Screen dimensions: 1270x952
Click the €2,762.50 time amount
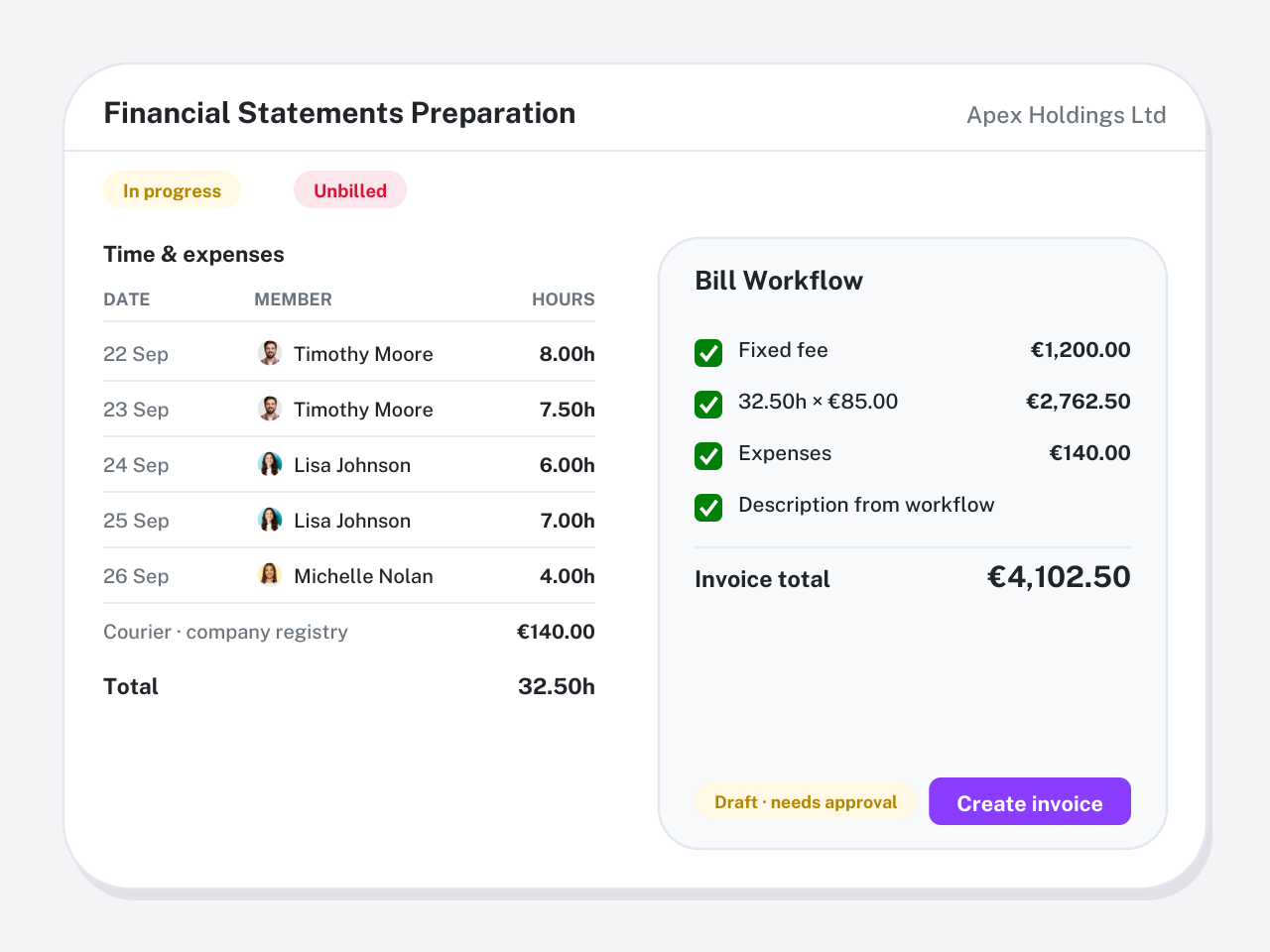pos(1079,402)
